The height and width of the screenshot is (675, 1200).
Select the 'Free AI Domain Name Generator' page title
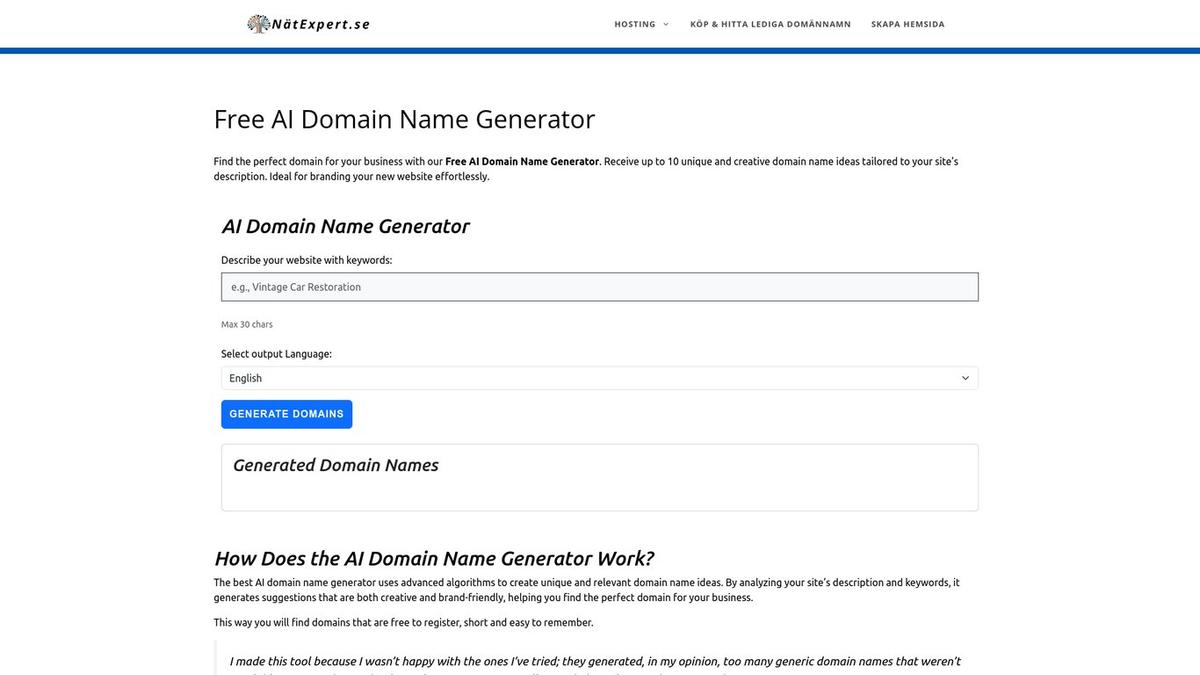click(404, 119)
